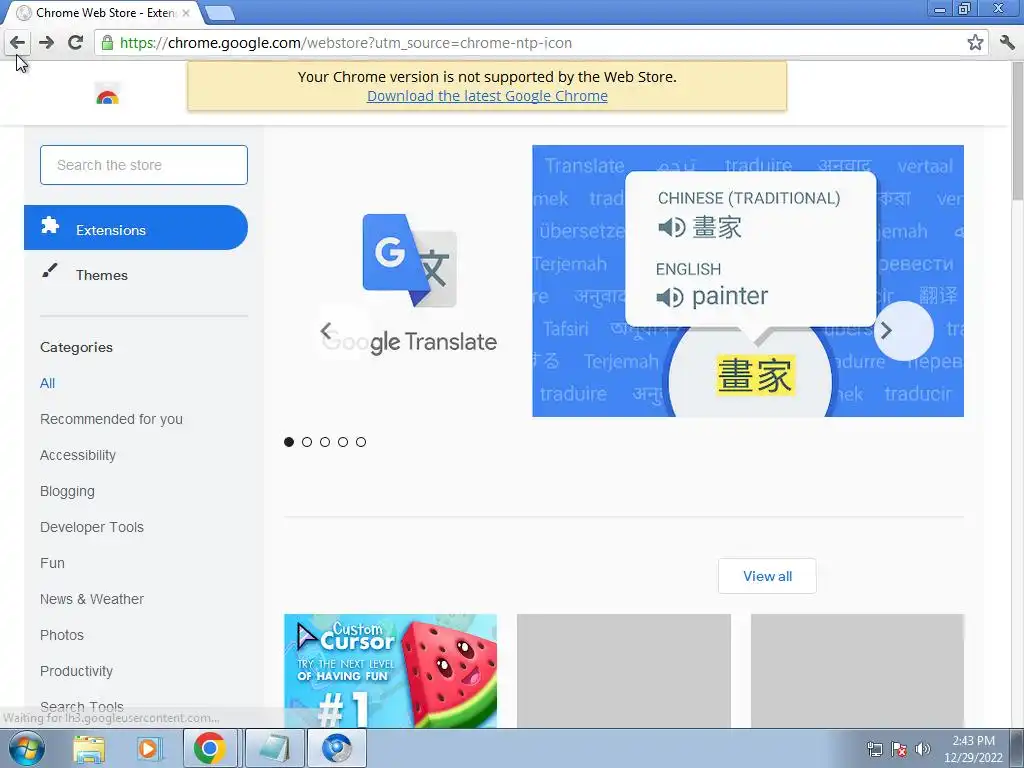
Task: Click the blue globe browser taskbar icon
Action: click(337, 749)
